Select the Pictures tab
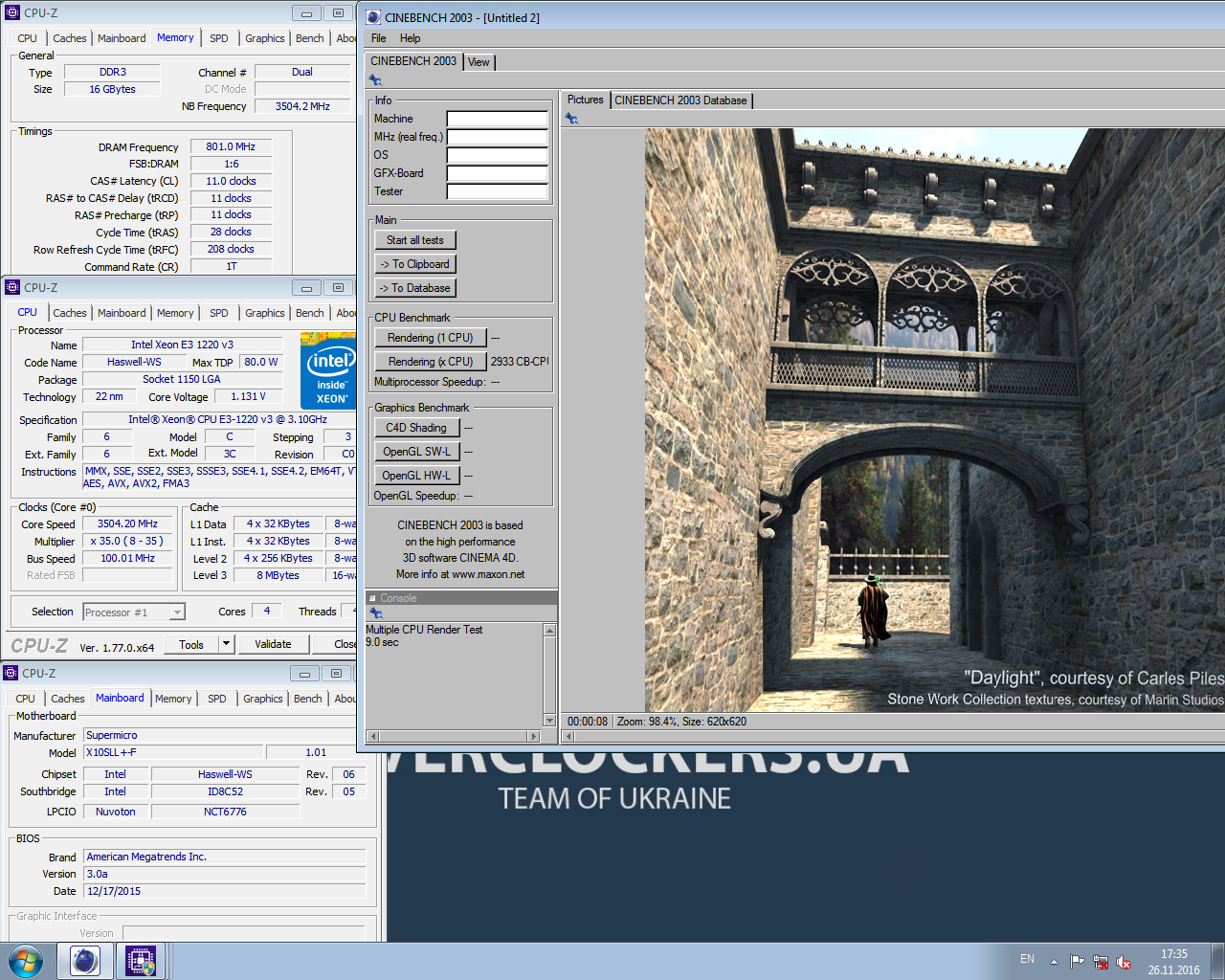This screenshot has height=980, width=1225. 586,100
